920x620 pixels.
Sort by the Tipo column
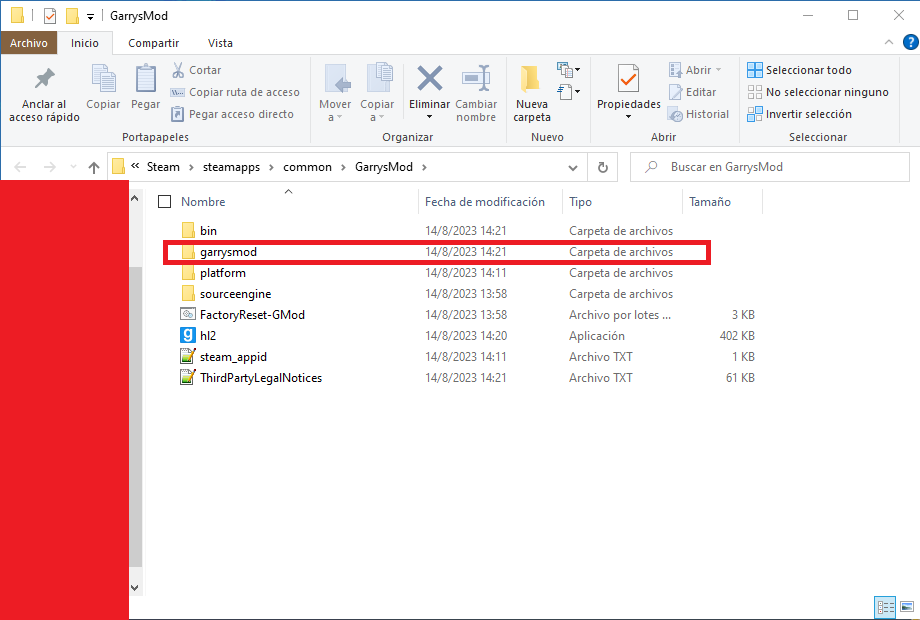point(580,202)
